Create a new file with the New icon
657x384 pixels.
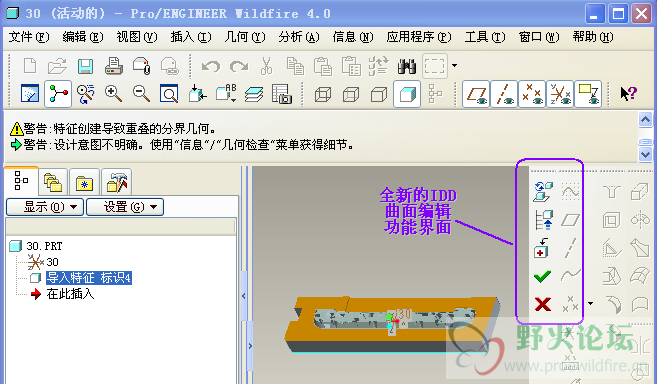(x=30, y=66)
